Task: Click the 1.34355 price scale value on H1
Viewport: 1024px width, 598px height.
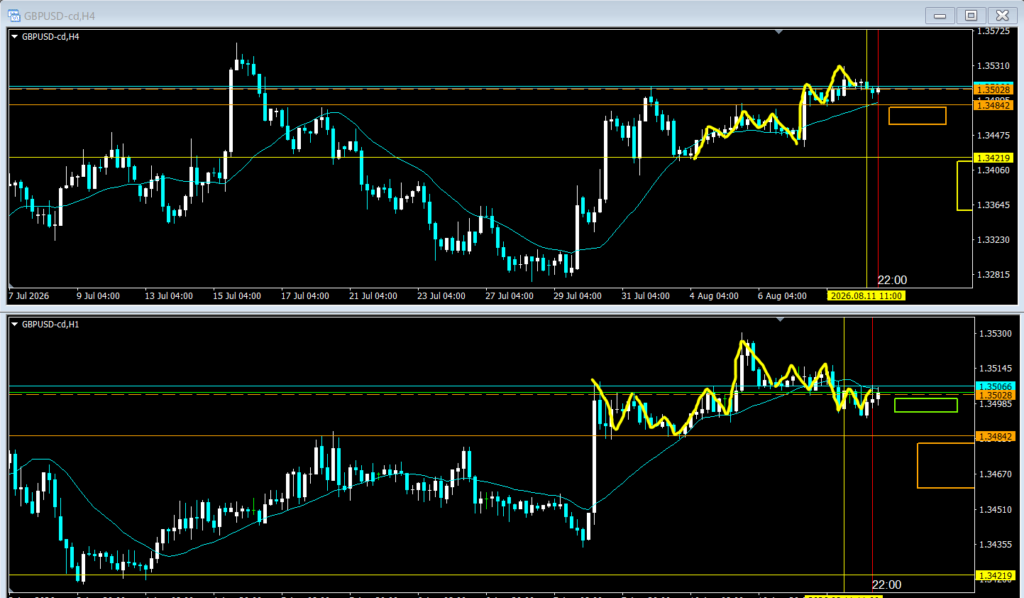Action: (x=995, y=544)
